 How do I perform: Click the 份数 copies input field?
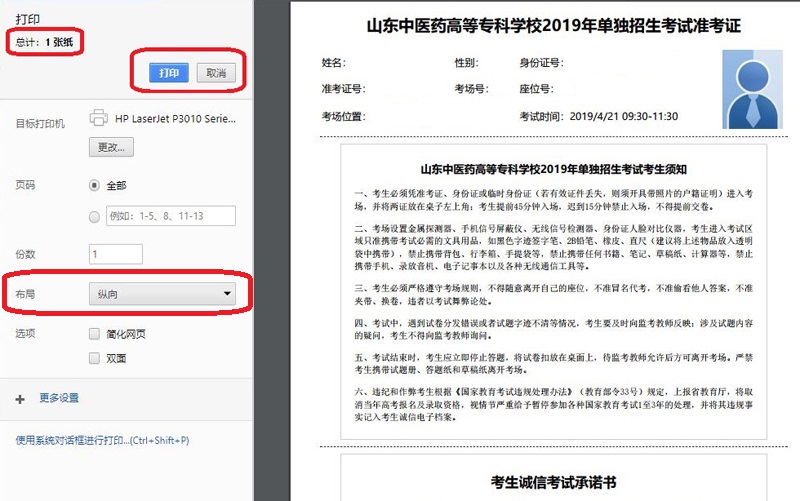[x=116, y=254]
